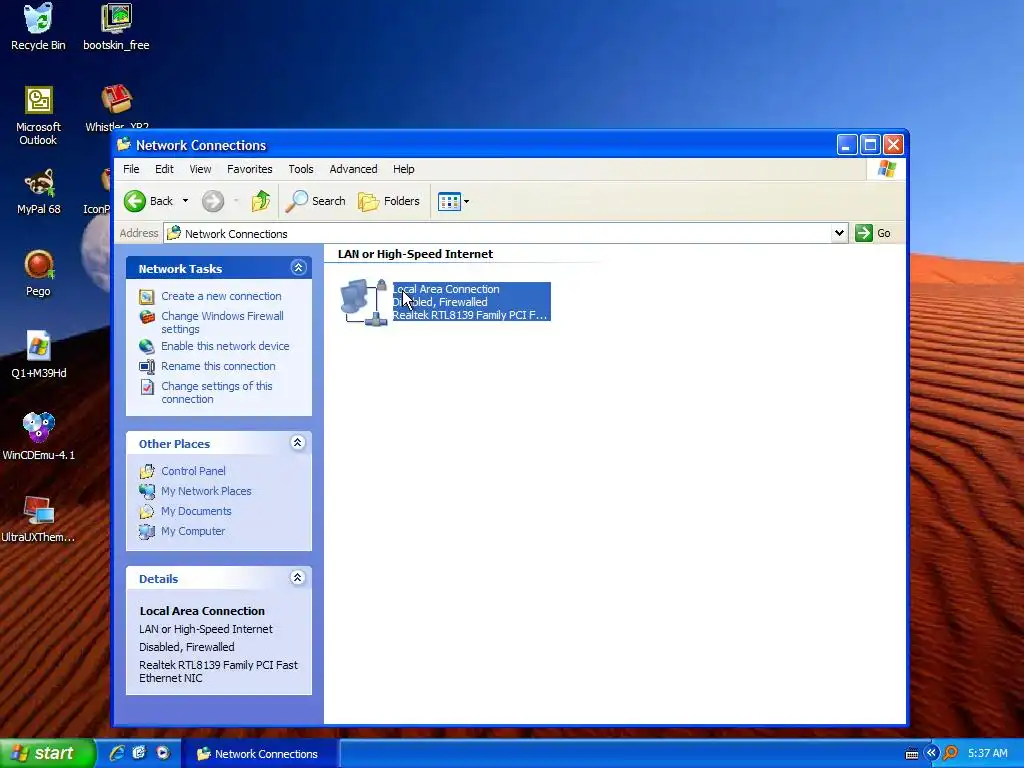Click Create a new connection link

[x=221, y=296]
